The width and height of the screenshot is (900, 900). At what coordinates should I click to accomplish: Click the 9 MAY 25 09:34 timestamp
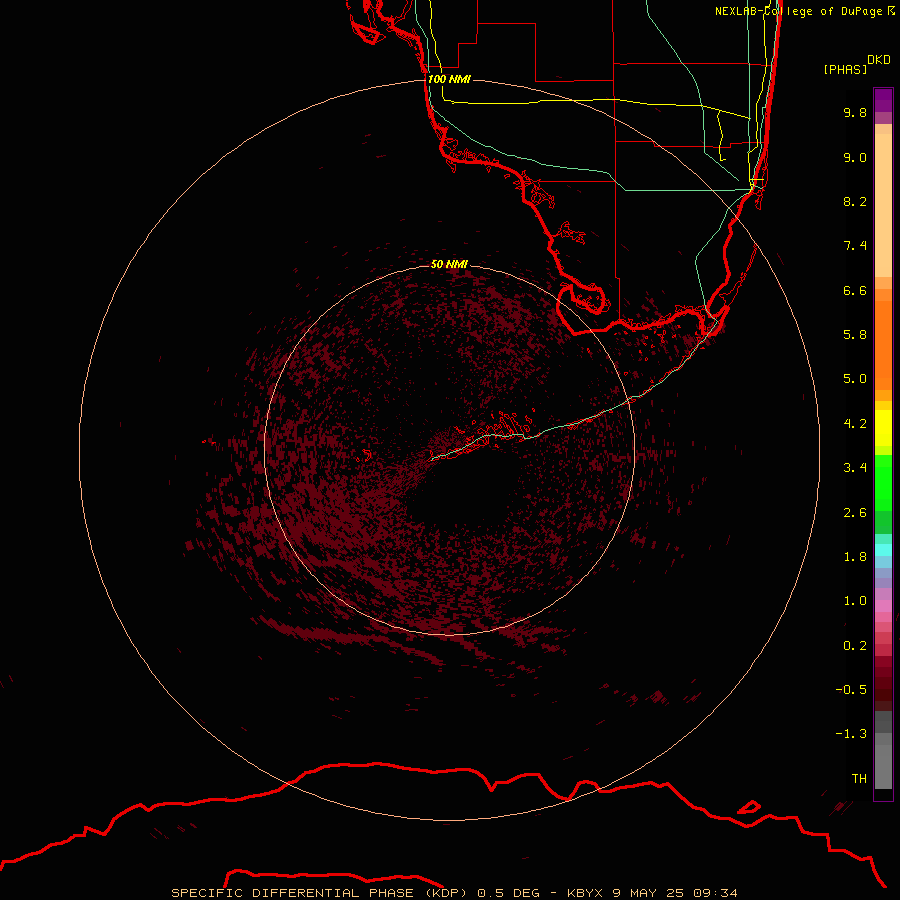point(675,893)
